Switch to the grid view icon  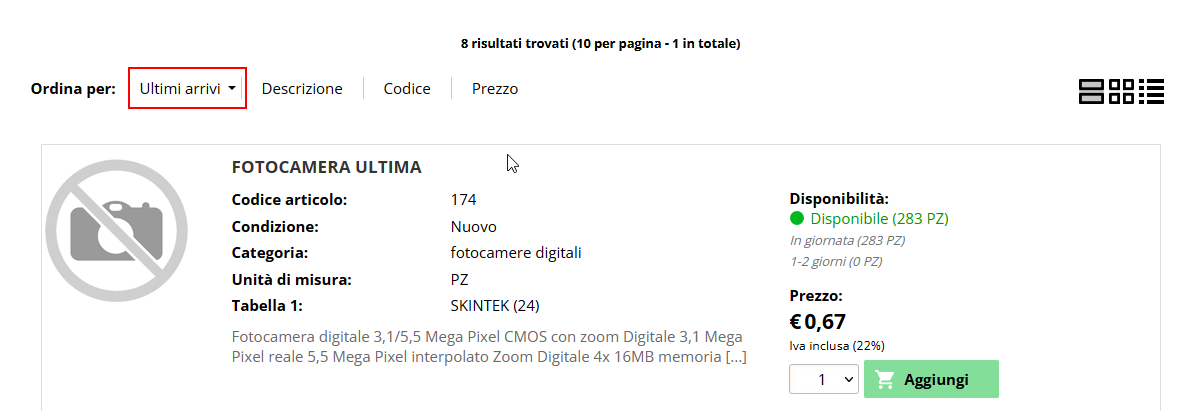1121,91
